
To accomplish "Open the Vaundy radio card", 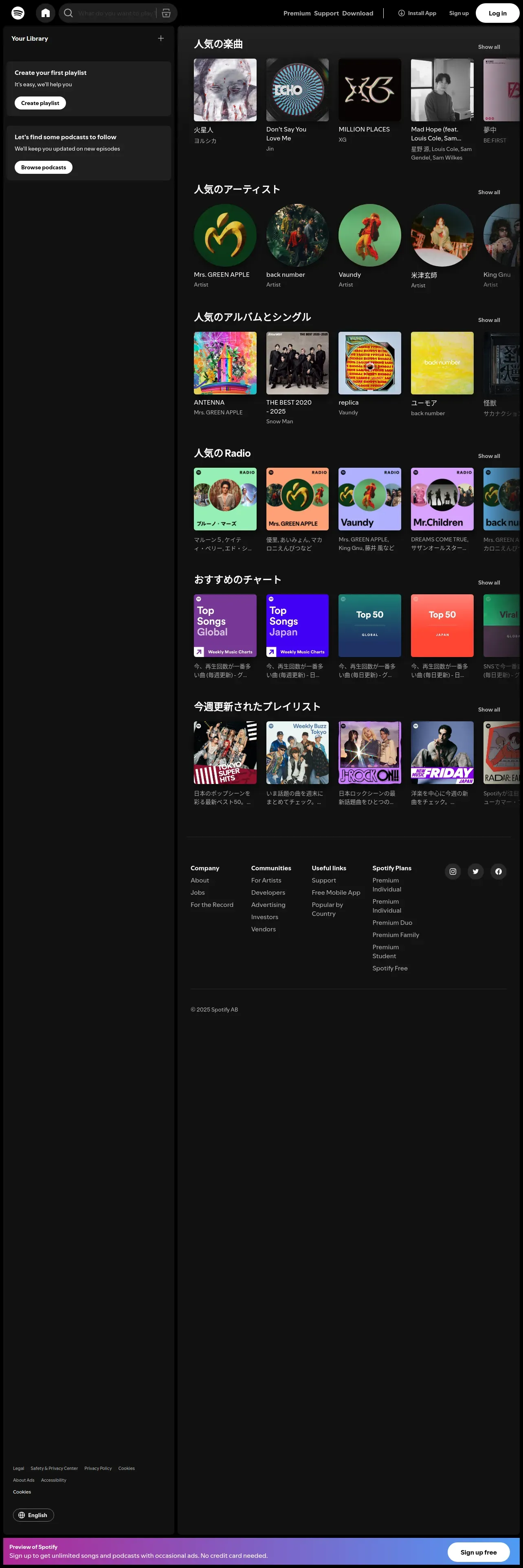I will (369, 499).
